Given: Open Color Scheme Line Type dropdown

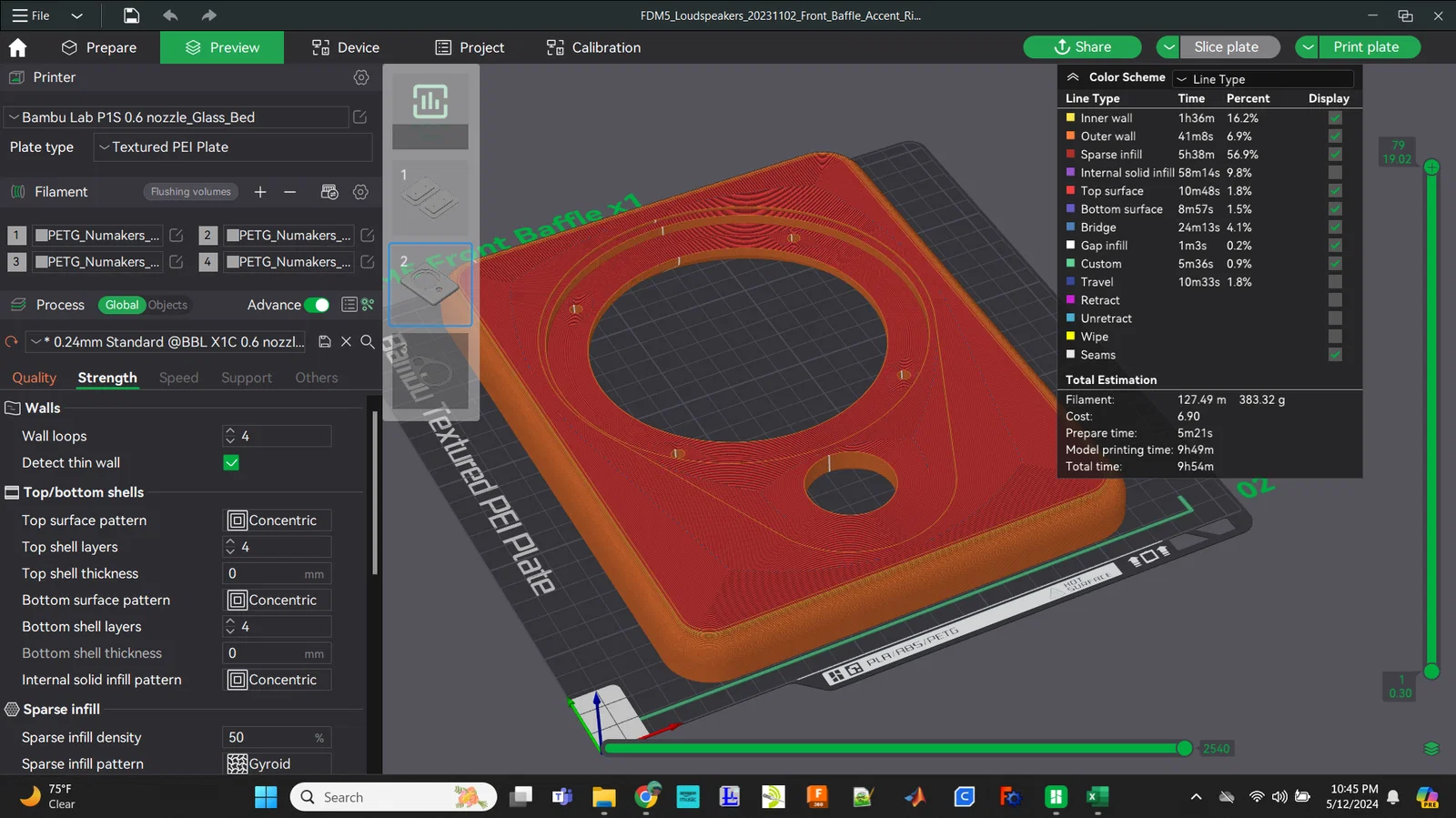Looking at the screenshot, I should point(1263,79).
